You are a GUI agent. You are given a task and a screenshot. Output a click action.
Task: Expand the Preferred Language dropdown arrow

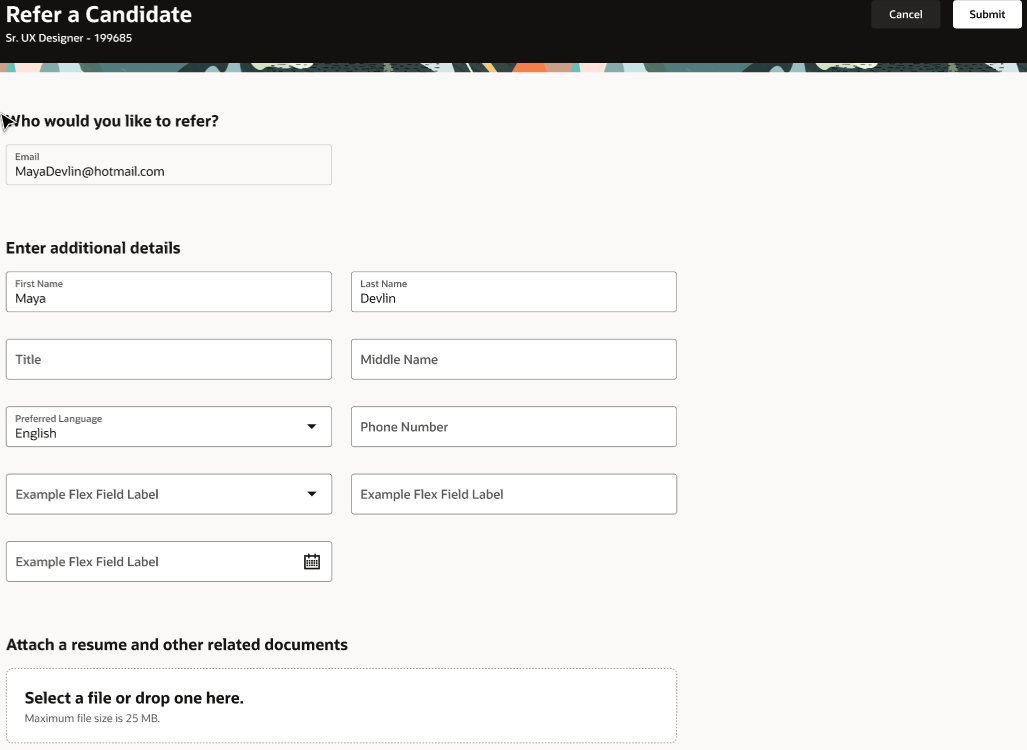click(312, 426)
